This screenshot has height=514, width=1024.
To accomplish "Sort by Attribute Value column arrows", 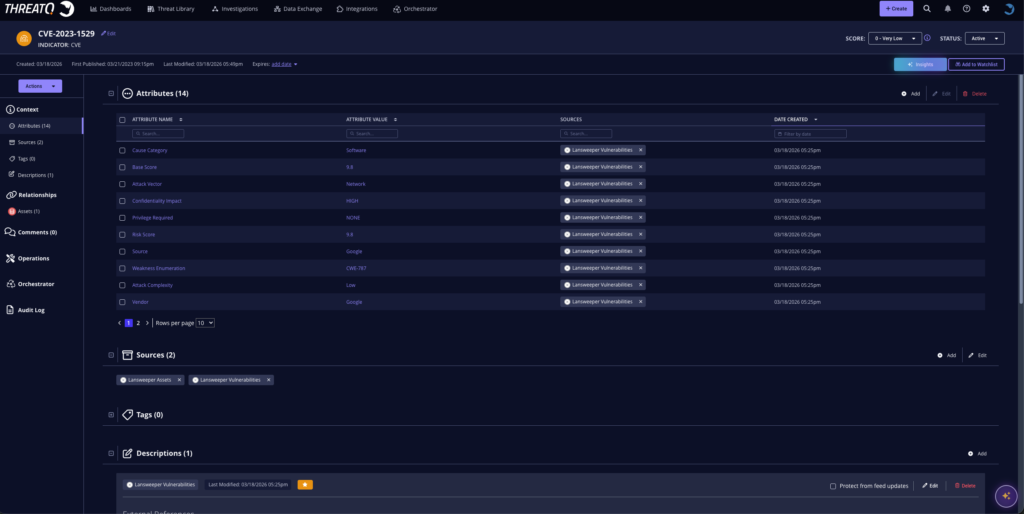I will pyautogui.click(x=396, y=120).
